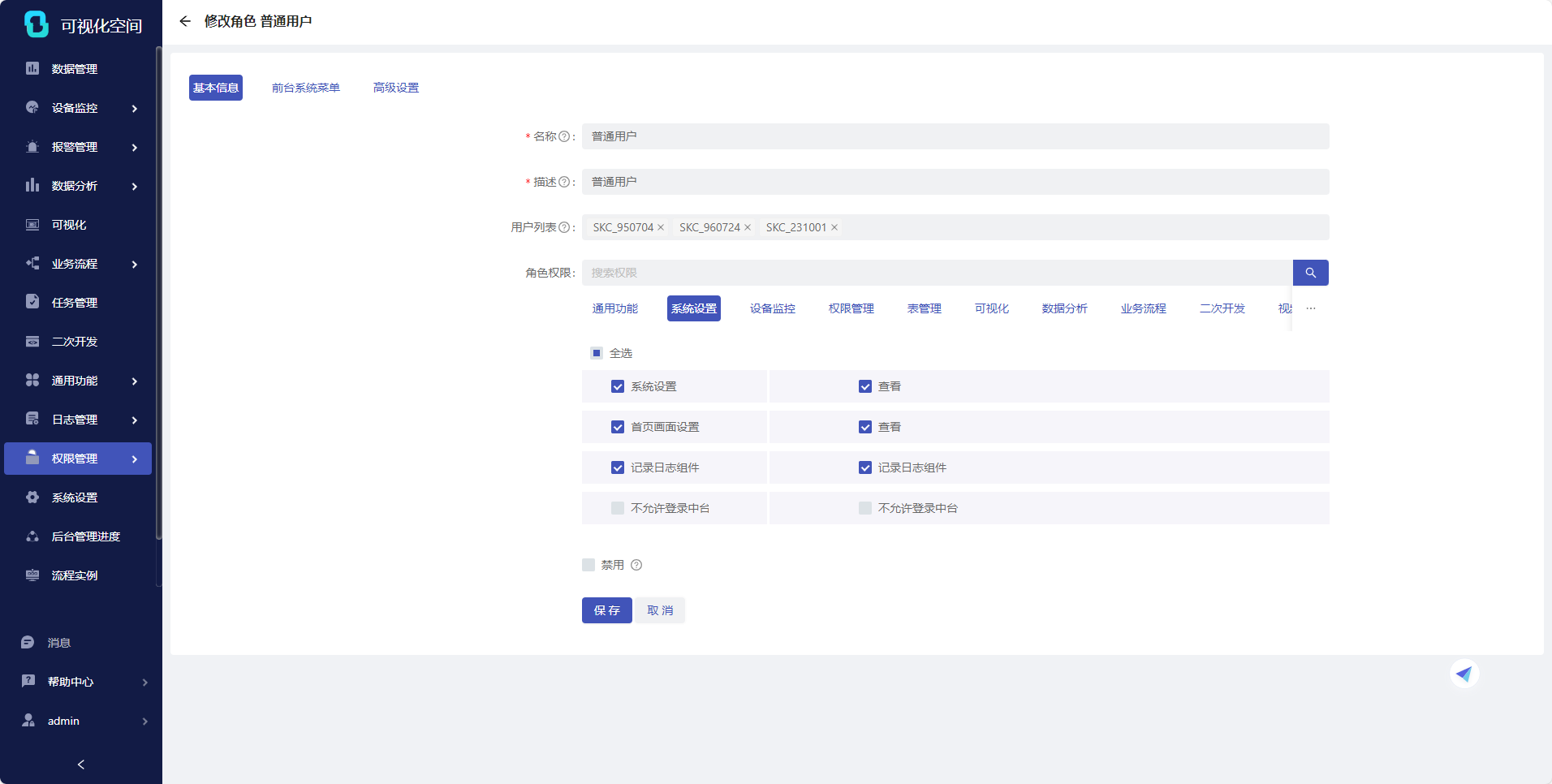Viewport: 1552px width, 784px height.
Task: Expand the 帮助中心 menu arrow
Action: pyautogui.click(x=145, y=682)
